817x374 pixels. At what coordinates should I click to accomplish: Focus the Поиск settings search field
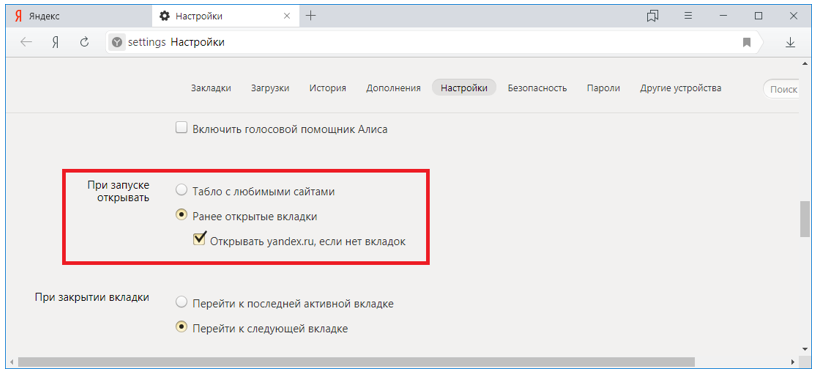click(781, 89)
